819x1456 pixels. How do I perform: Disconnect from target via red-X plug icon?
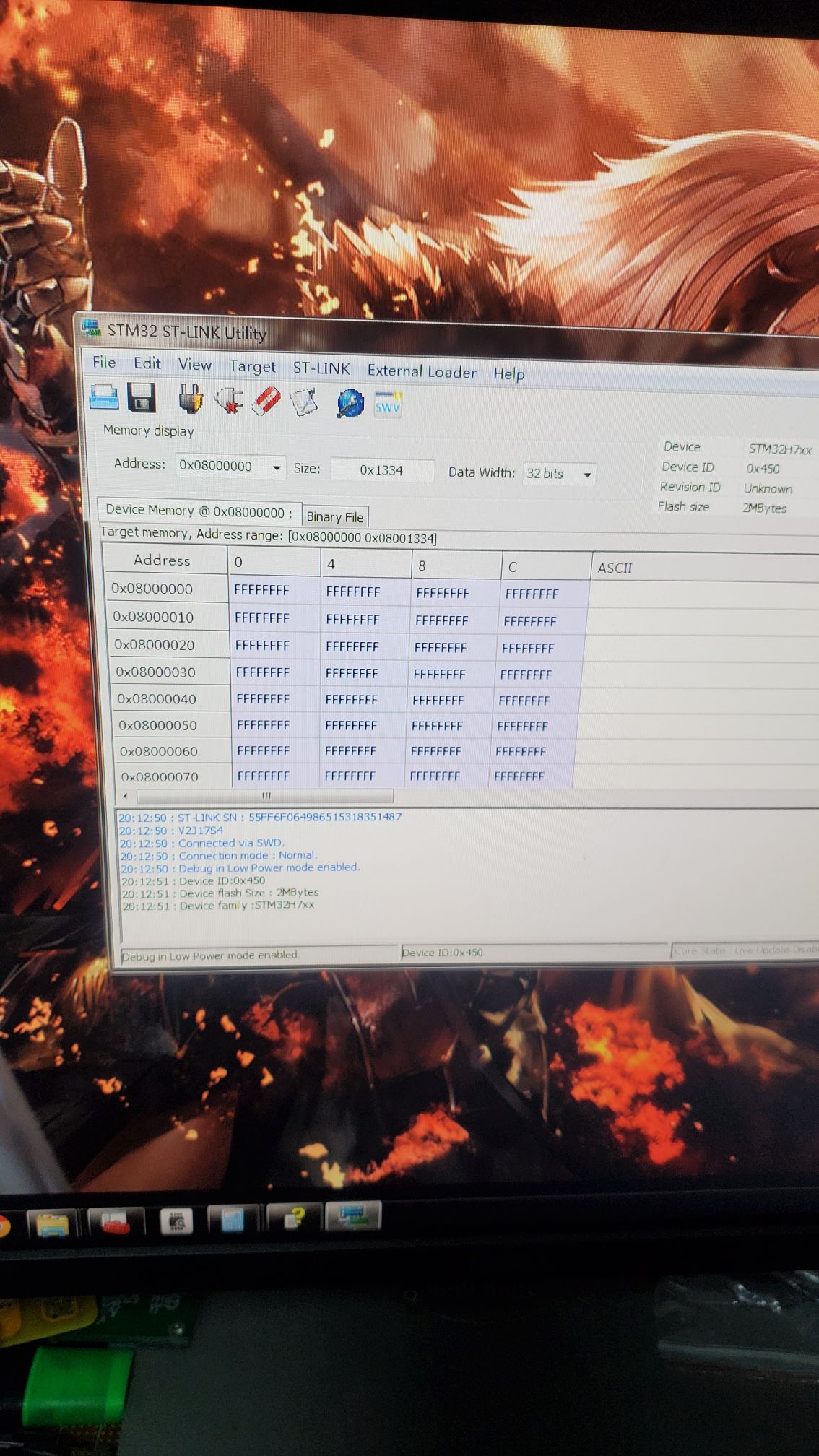pos(228,401)
